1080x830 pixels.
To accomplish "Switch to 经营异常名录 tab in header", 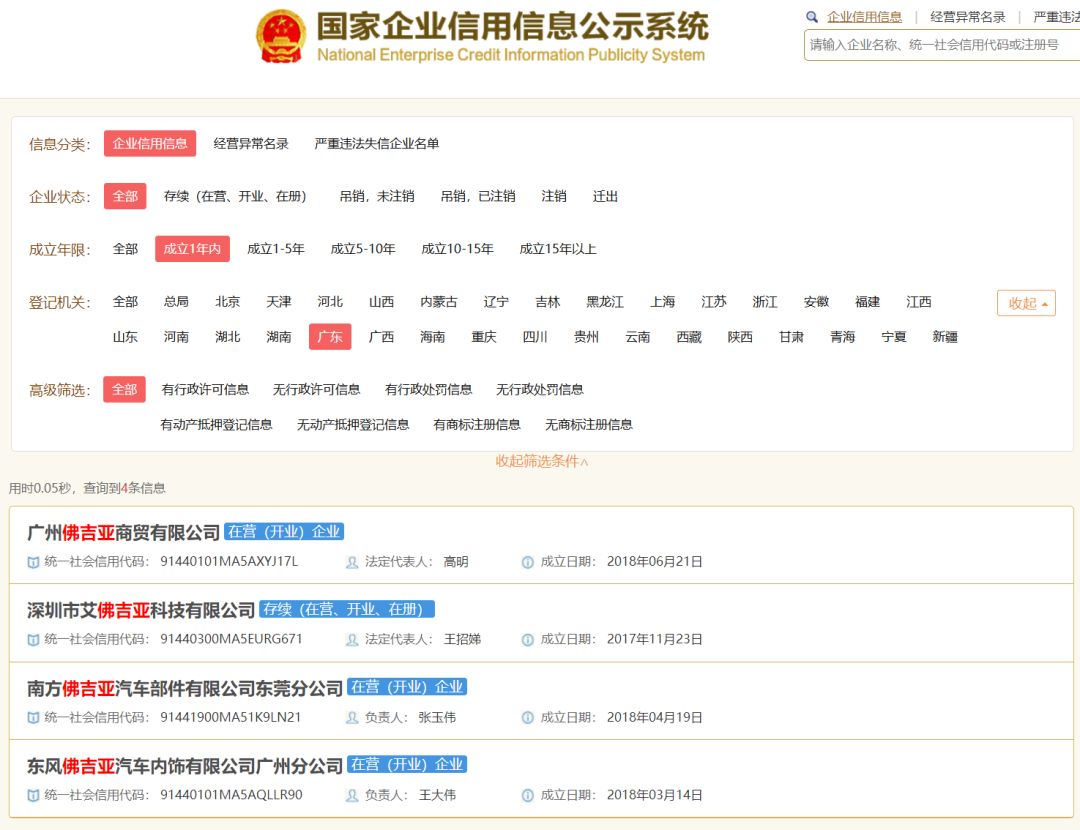I will 967,17.
